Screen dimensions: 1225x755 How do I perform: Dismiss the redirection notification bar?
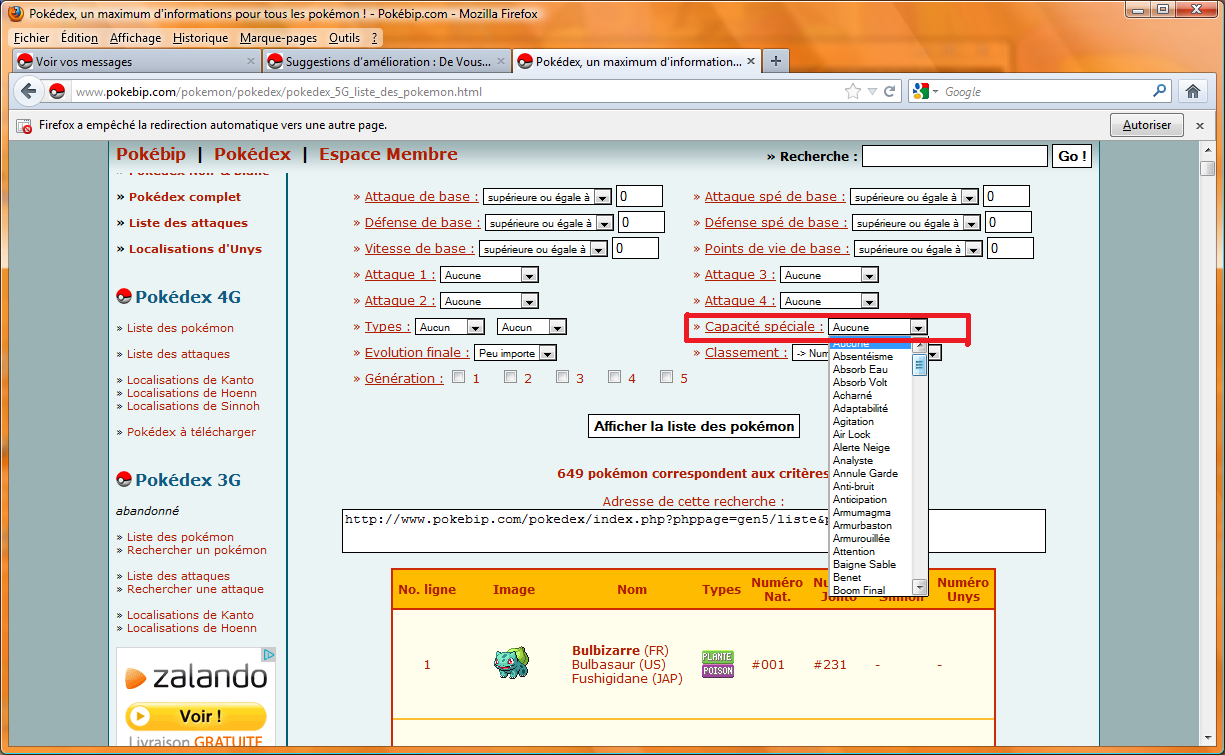pos(1202,125)
